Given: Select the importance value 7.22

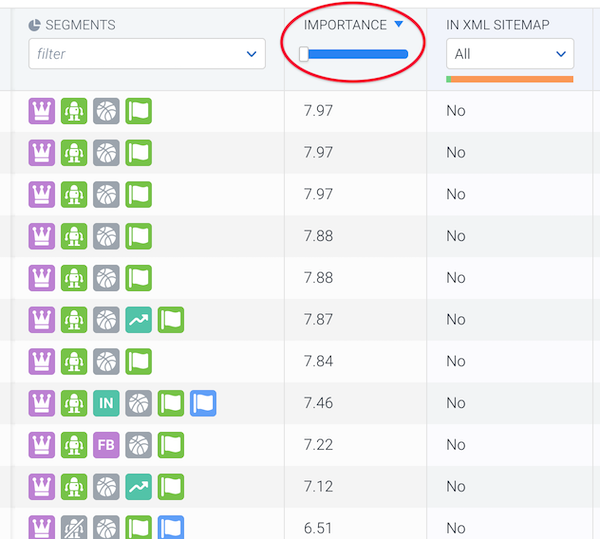Looking at the screenshot, I should (x=318, y=445).
